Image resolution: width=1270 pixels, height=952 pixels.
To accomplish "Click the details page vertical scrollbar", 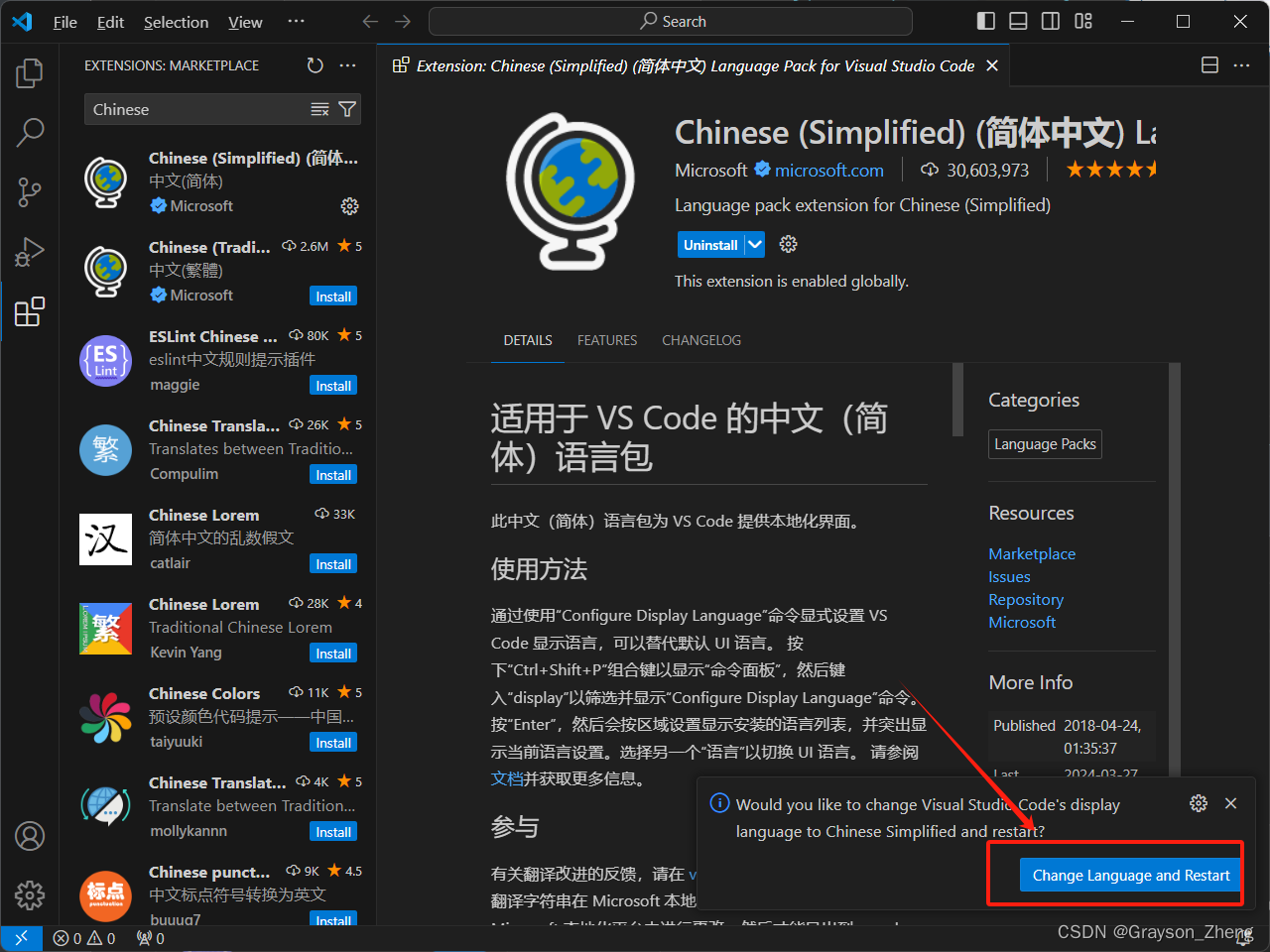I will (957, 400).
